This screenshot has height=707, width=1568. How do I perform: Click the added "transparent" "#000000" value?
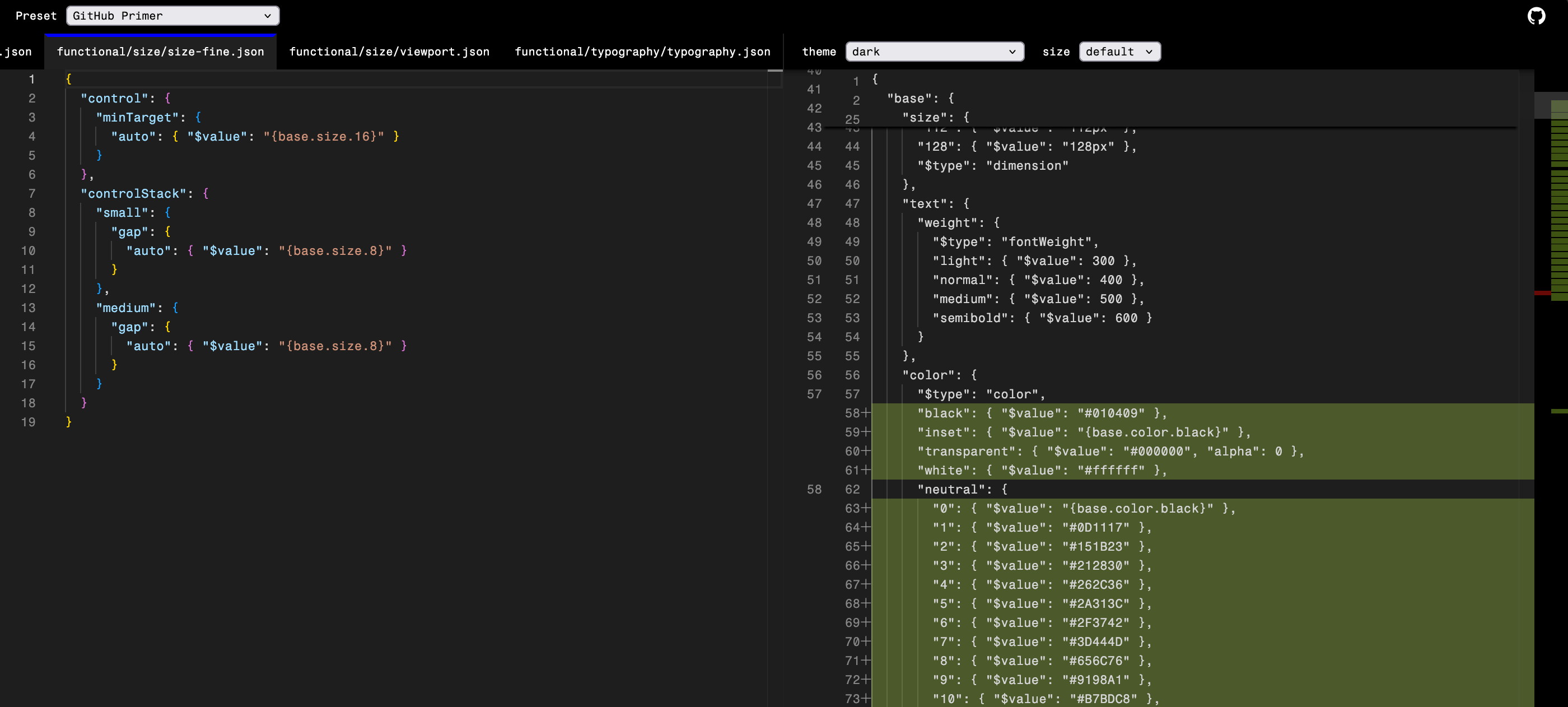click(1156, 451)
